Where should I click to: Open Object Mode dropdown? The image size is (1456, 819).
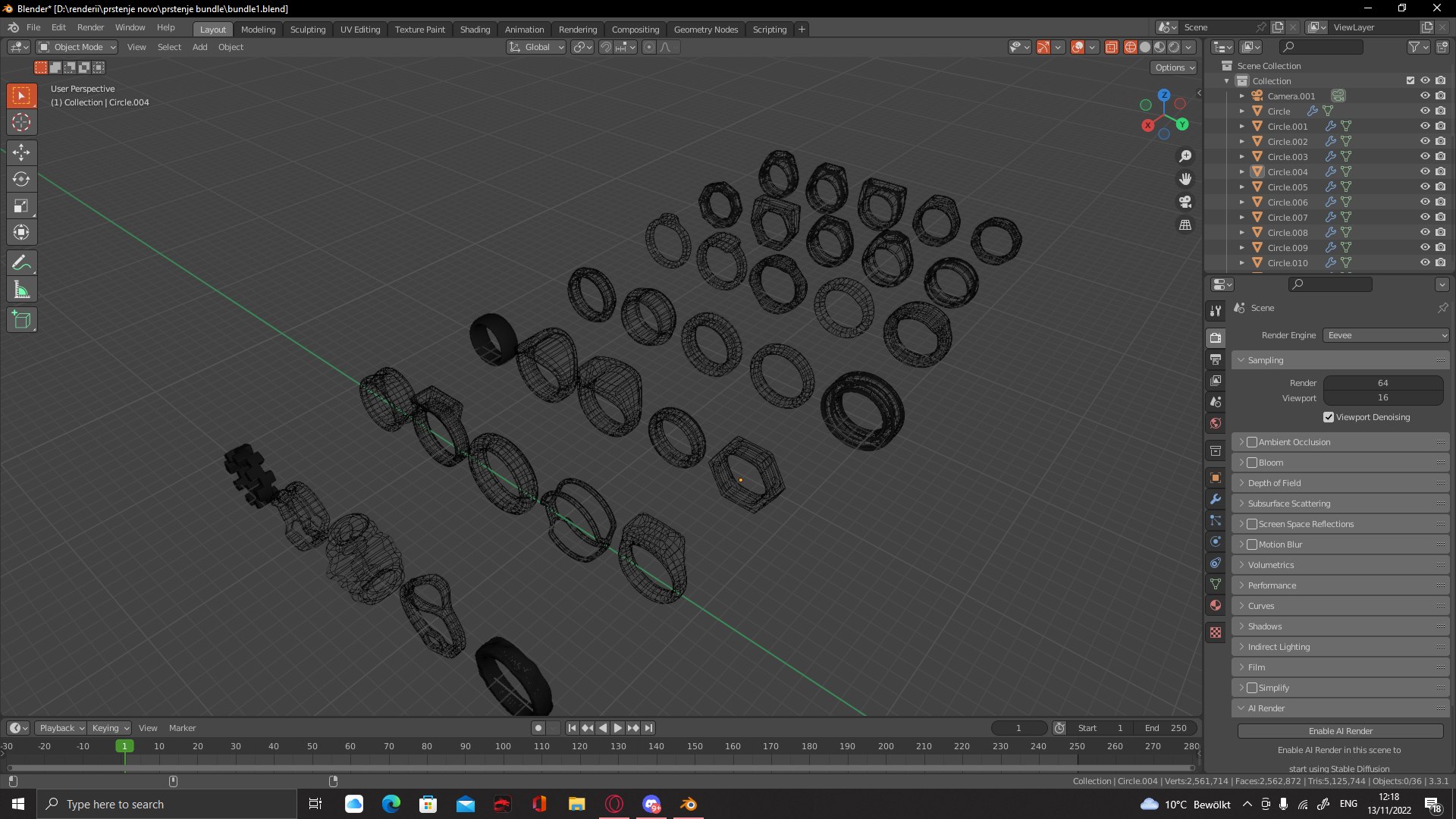[77, 47]
